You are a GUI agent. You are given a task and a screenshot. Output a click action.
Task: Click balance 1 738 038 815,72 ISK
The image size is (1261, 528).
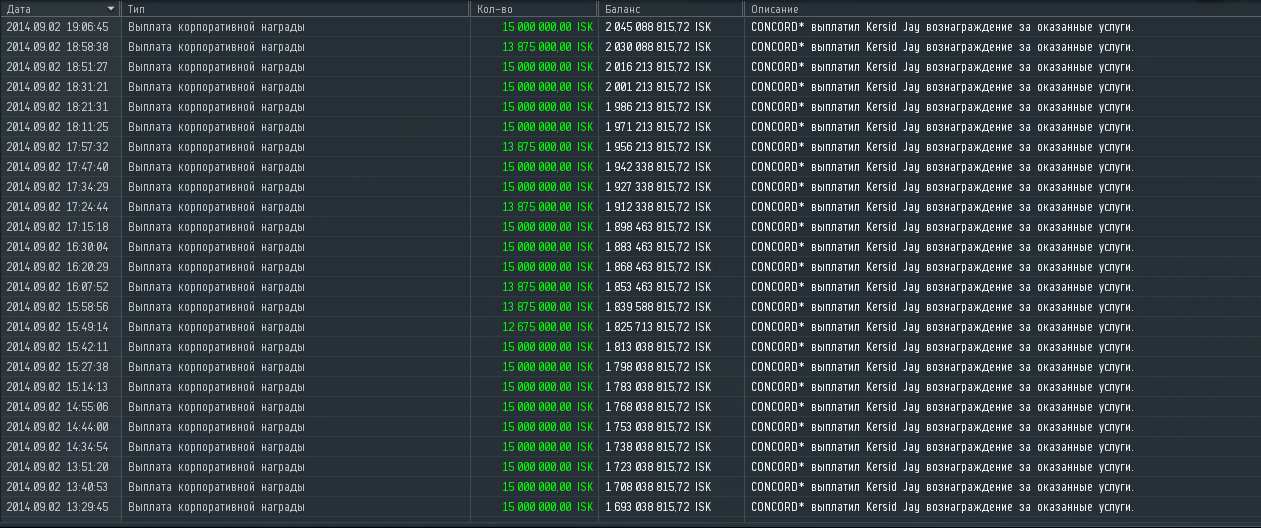(x=658, y=447)
